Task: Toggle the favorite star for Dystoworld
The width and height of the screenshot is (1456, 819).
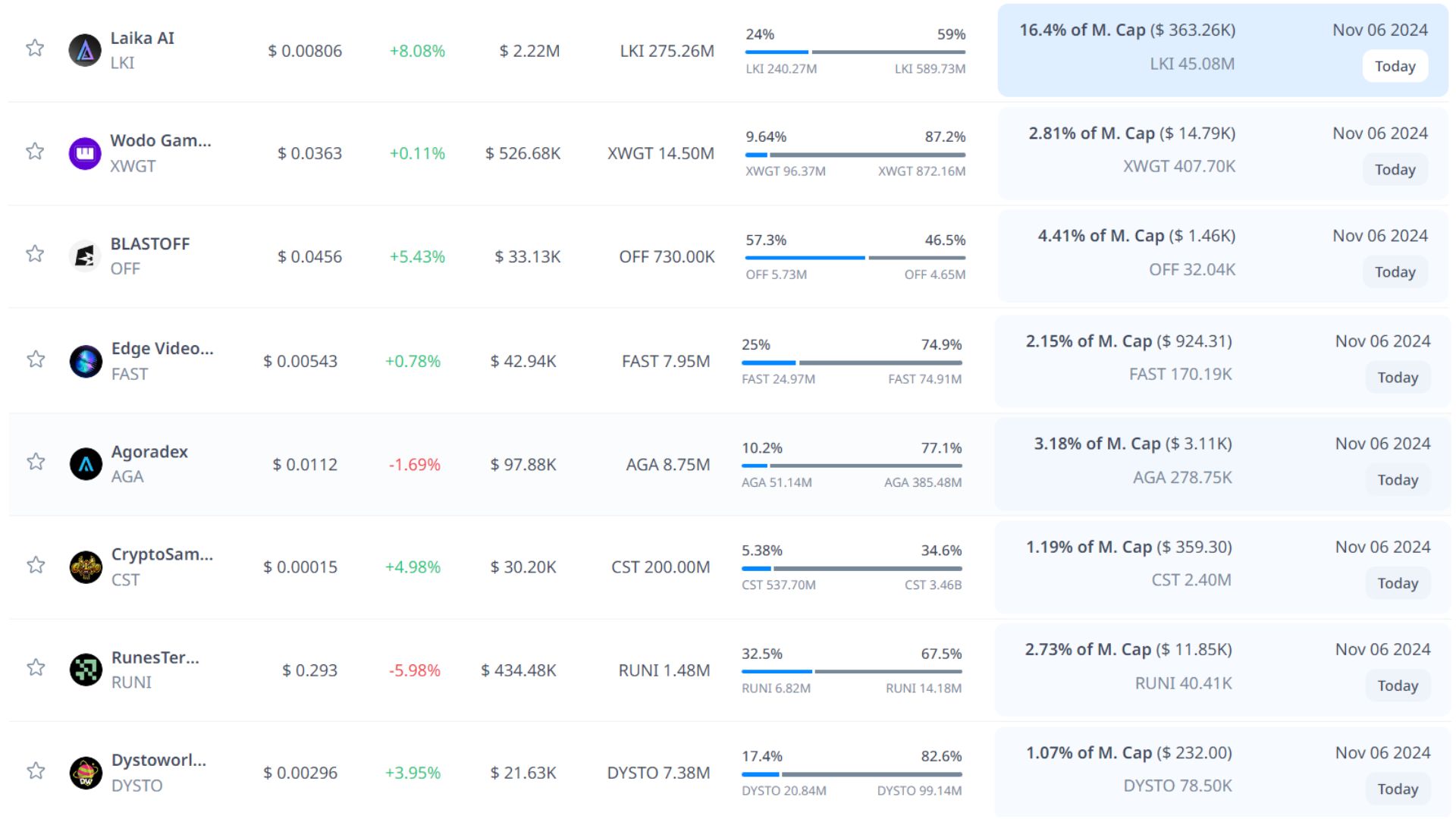Action: pos(36,771)
